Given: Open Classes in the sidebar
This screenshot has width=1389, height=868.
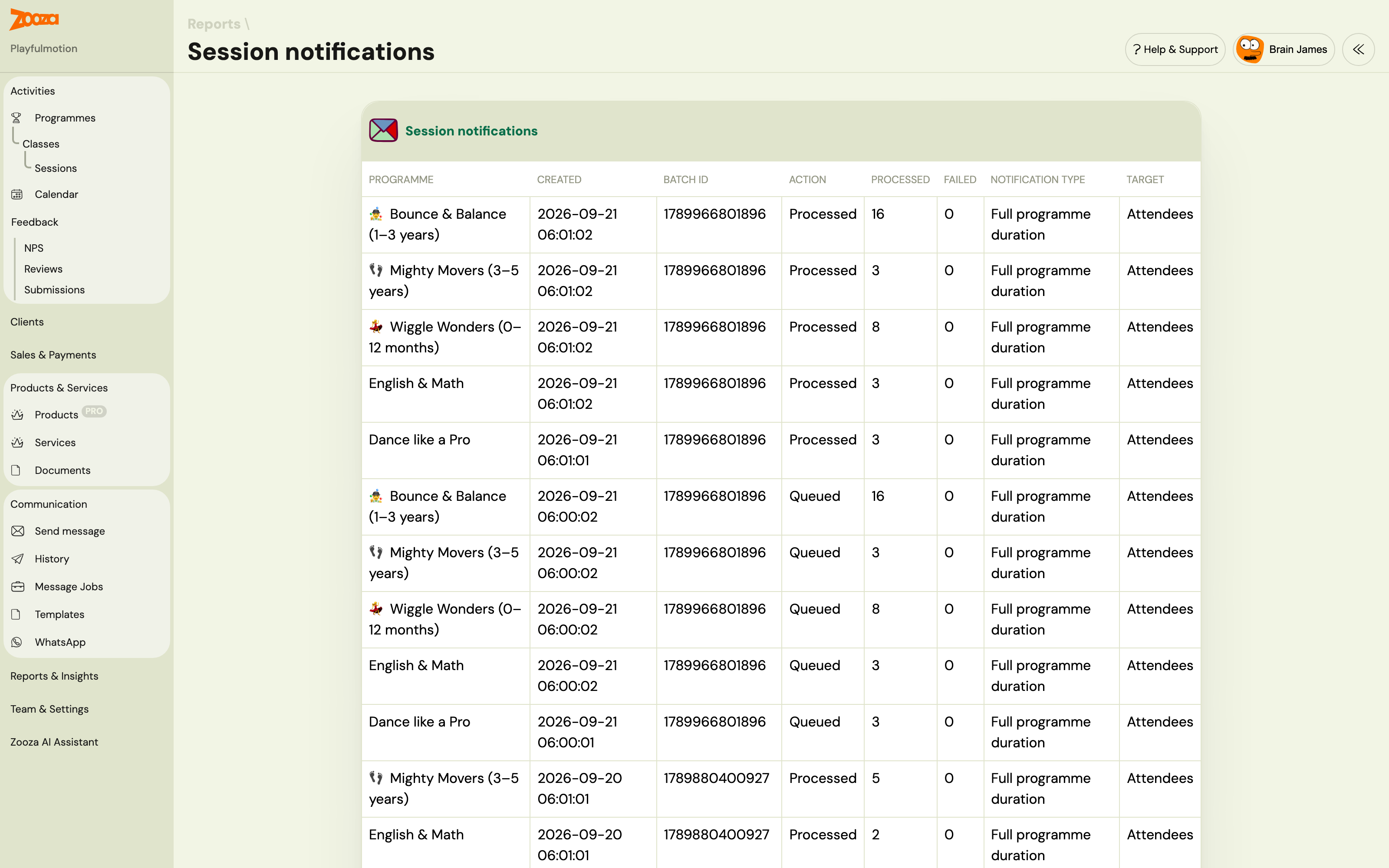Looking at the screenshot, I should pos(41,144).
